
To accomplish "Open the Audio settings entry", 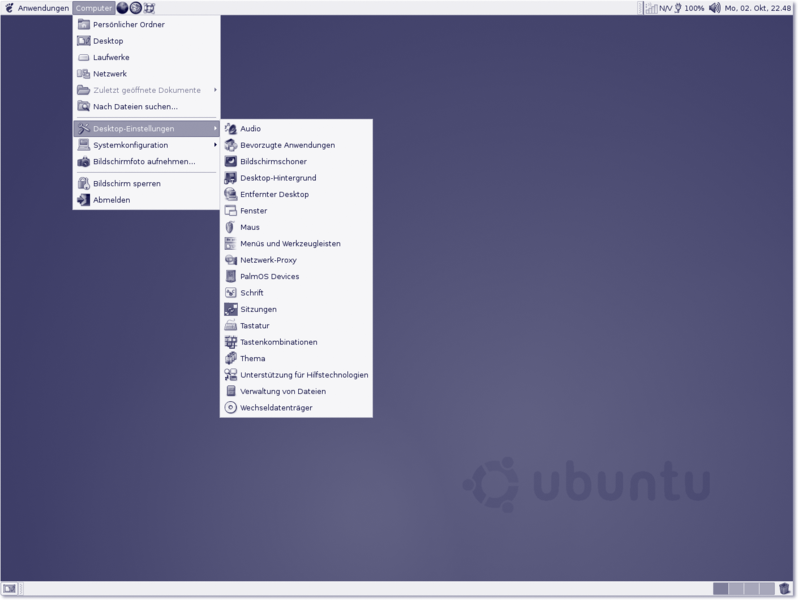I will coord(250,129).
